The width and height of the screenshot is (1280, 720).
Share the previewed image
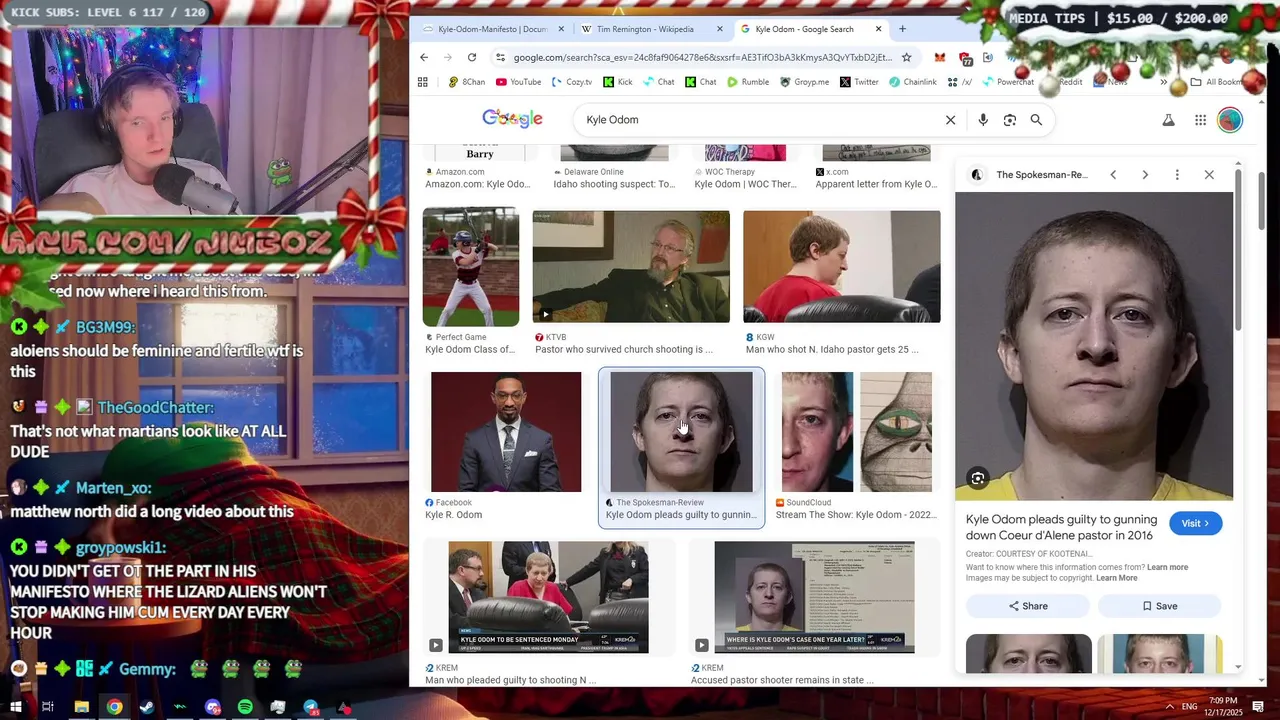[x=1028, y=606]
